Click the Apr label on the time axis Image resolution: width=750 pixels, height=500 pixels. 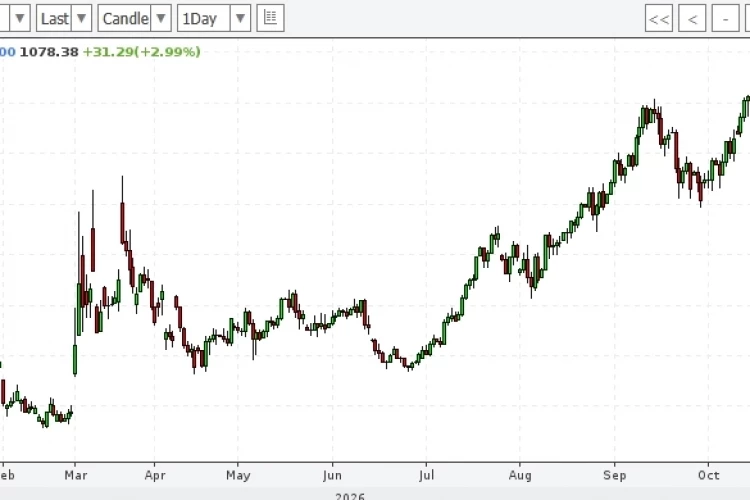[x=155, y=475]
